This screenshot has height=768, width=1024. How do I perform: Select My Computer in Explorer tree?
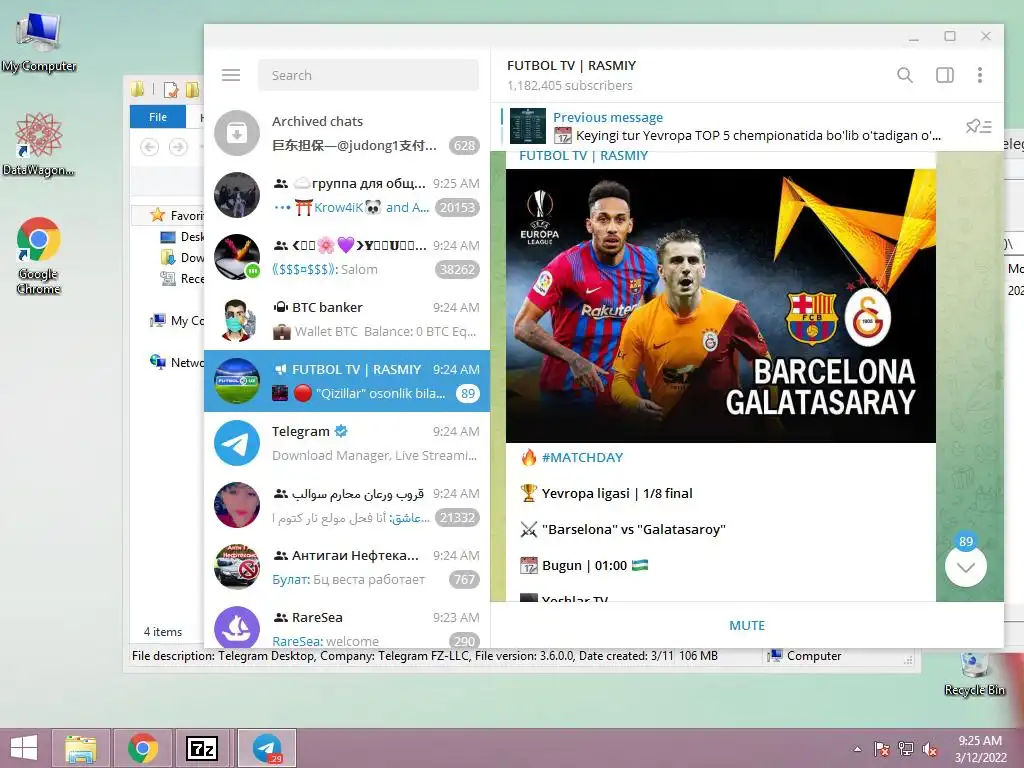click(x=177, y=321)
